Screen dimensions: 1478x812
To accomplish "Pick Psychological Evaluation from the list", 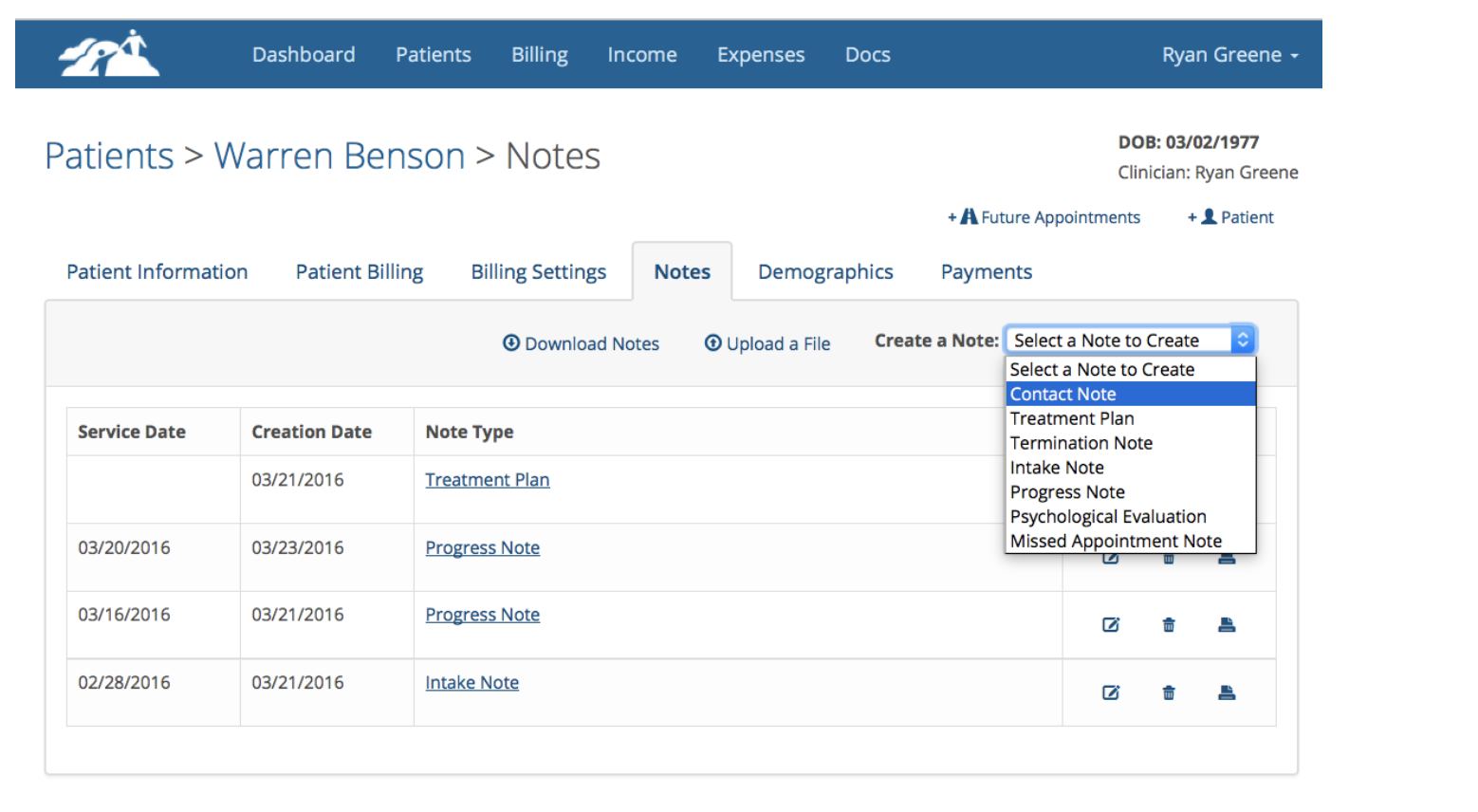I will (x=1108, y=516).
